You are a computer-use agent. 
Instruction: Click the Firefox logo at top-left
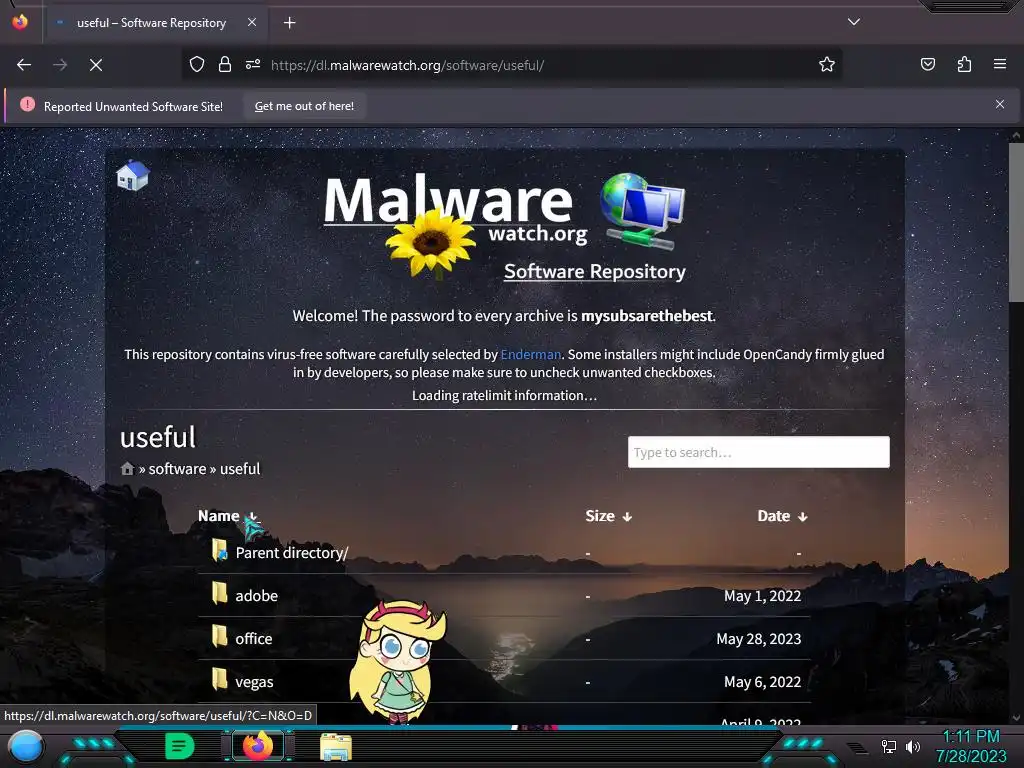pyautogui.click(x=20, y=22)
